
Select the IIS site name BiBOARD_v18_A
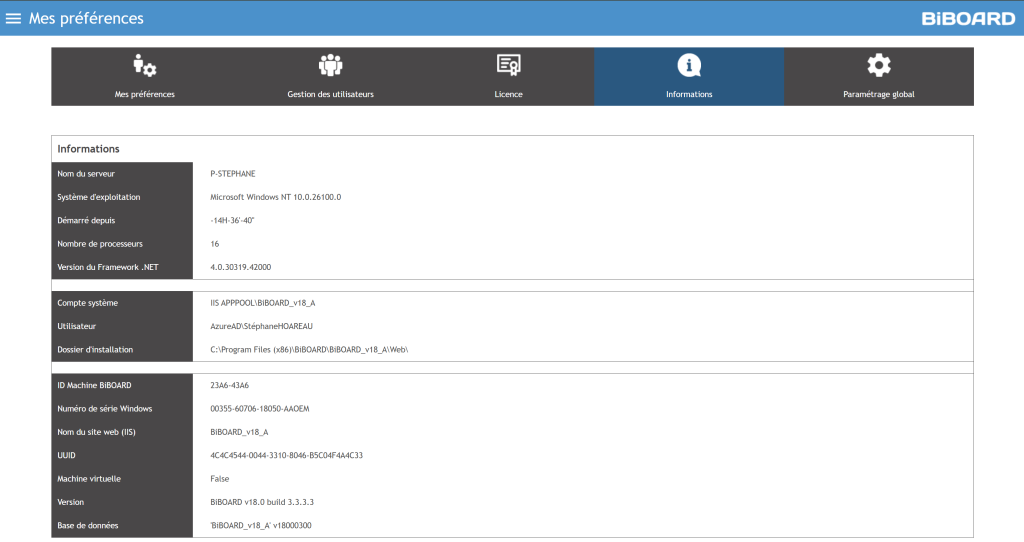[239, 432]
